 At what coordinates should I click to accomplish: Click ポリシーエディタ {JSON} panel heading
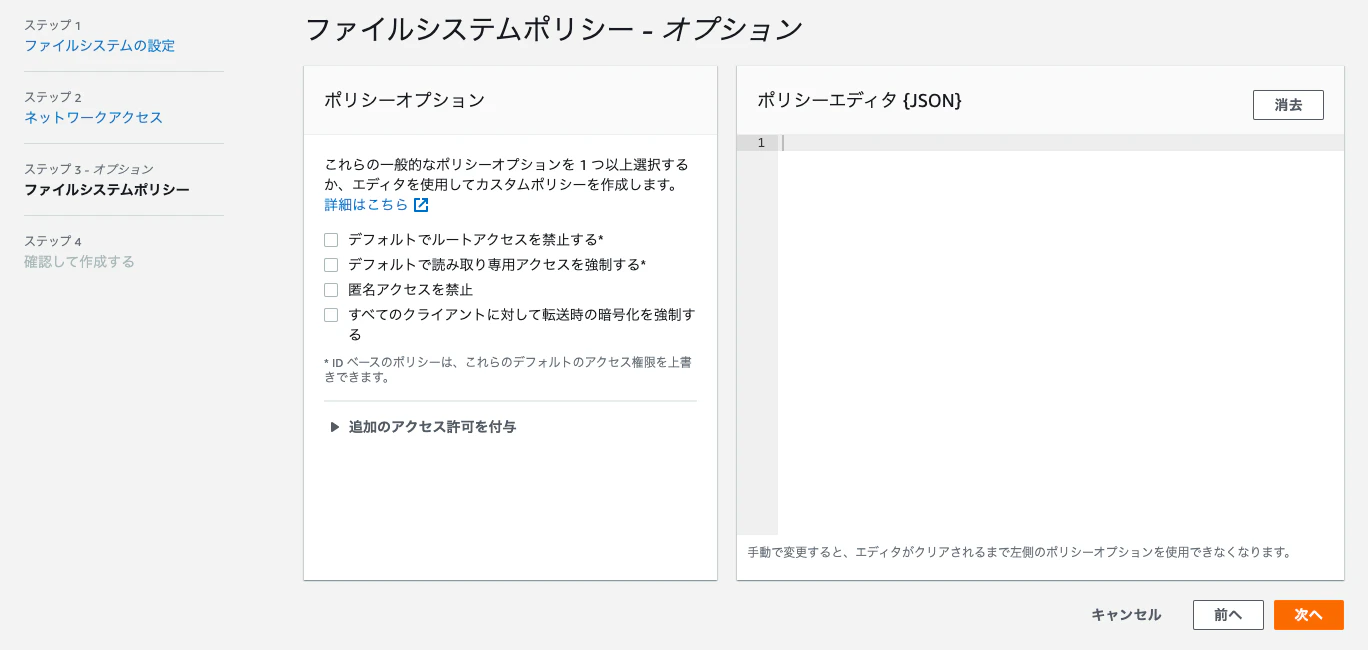(x=859, y=100)
